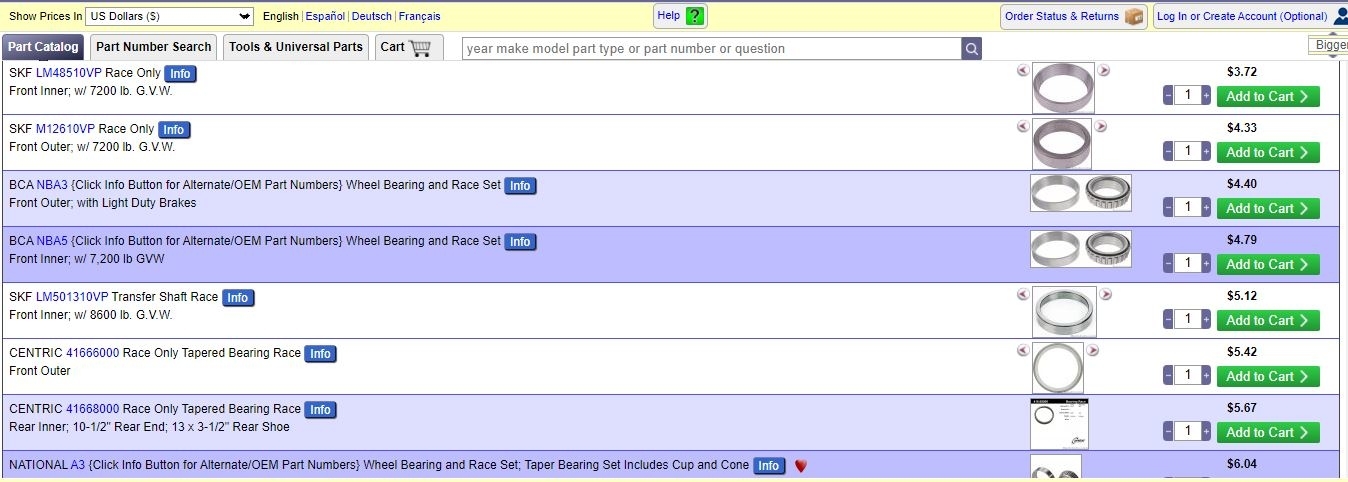
Task: Open Info for NATIONAL A3
Action: coord(768,466)
